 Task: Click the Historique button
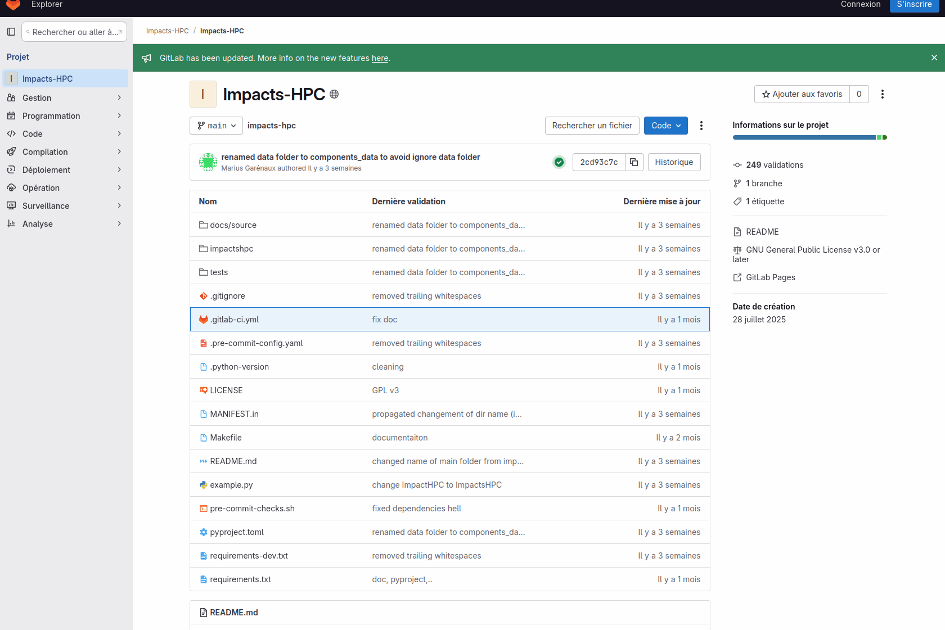[674, 162]
